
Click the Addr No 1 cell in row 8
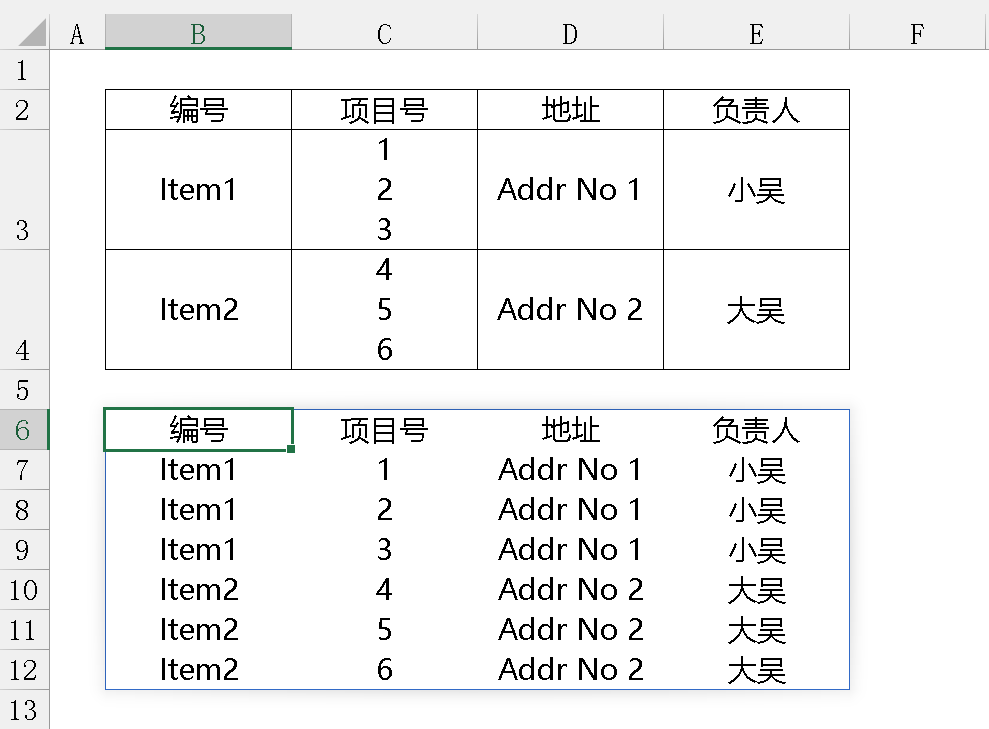coord(570,510)
